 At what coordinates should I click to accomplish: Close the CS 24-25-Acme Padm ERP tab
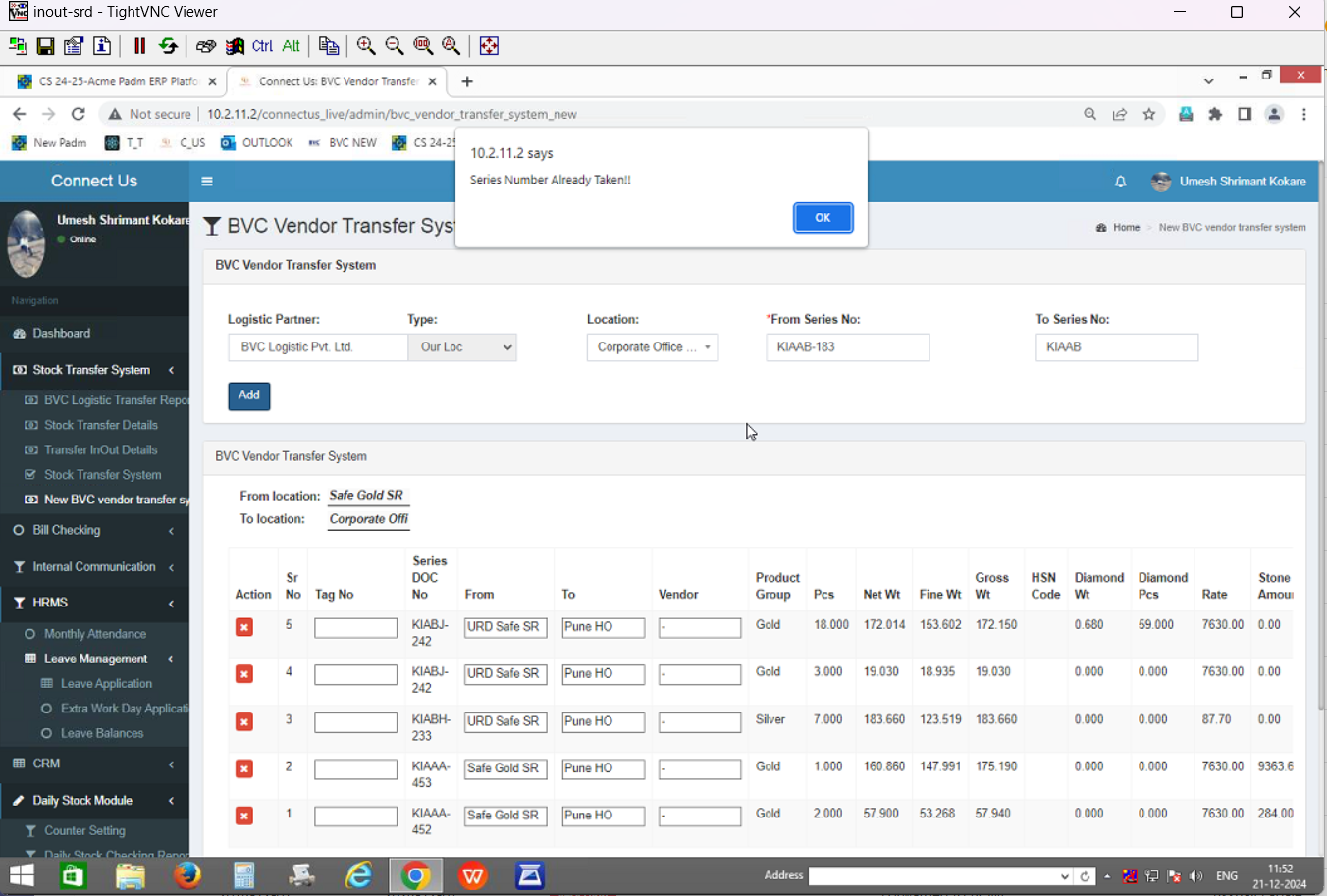[212, 81]
